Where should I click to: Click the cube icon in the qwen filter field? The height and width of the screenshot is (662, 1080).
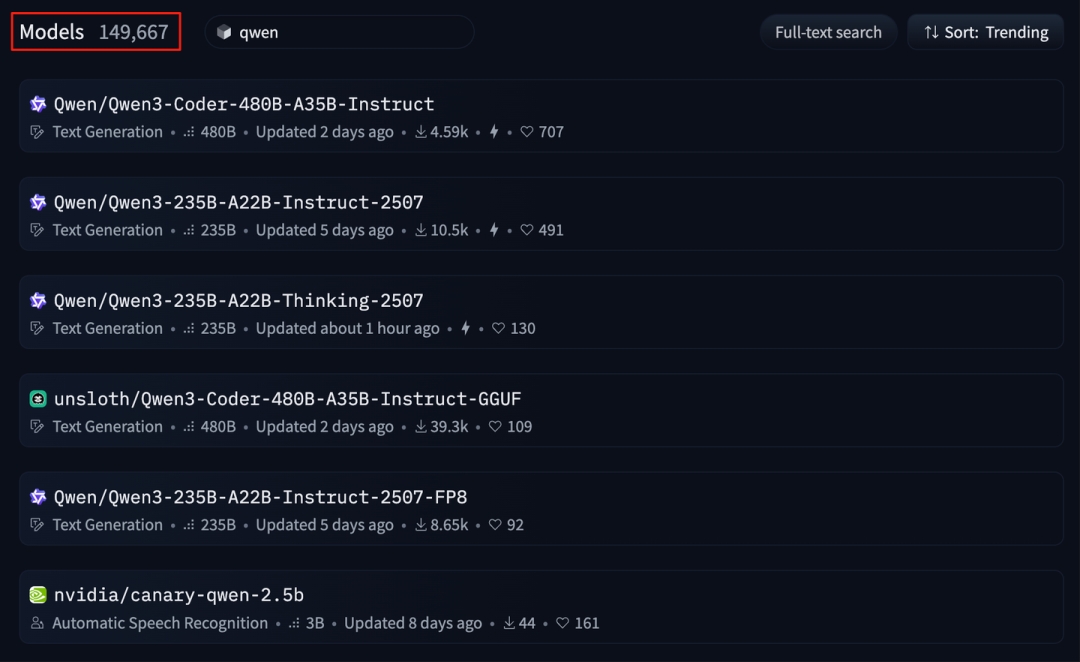(224, 32)
